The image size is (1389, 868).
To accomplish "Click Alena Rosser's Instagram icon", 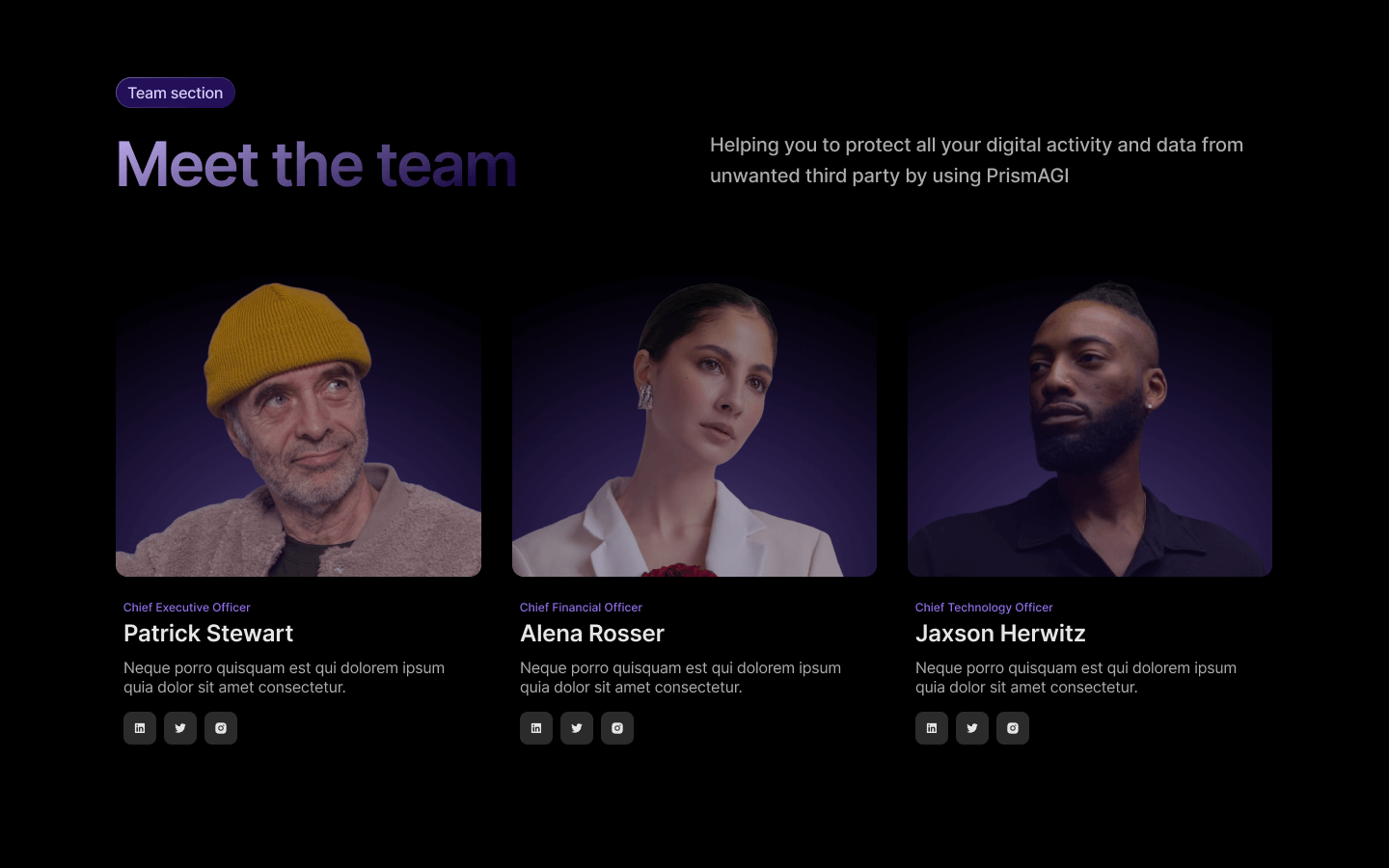I will 617,728.
